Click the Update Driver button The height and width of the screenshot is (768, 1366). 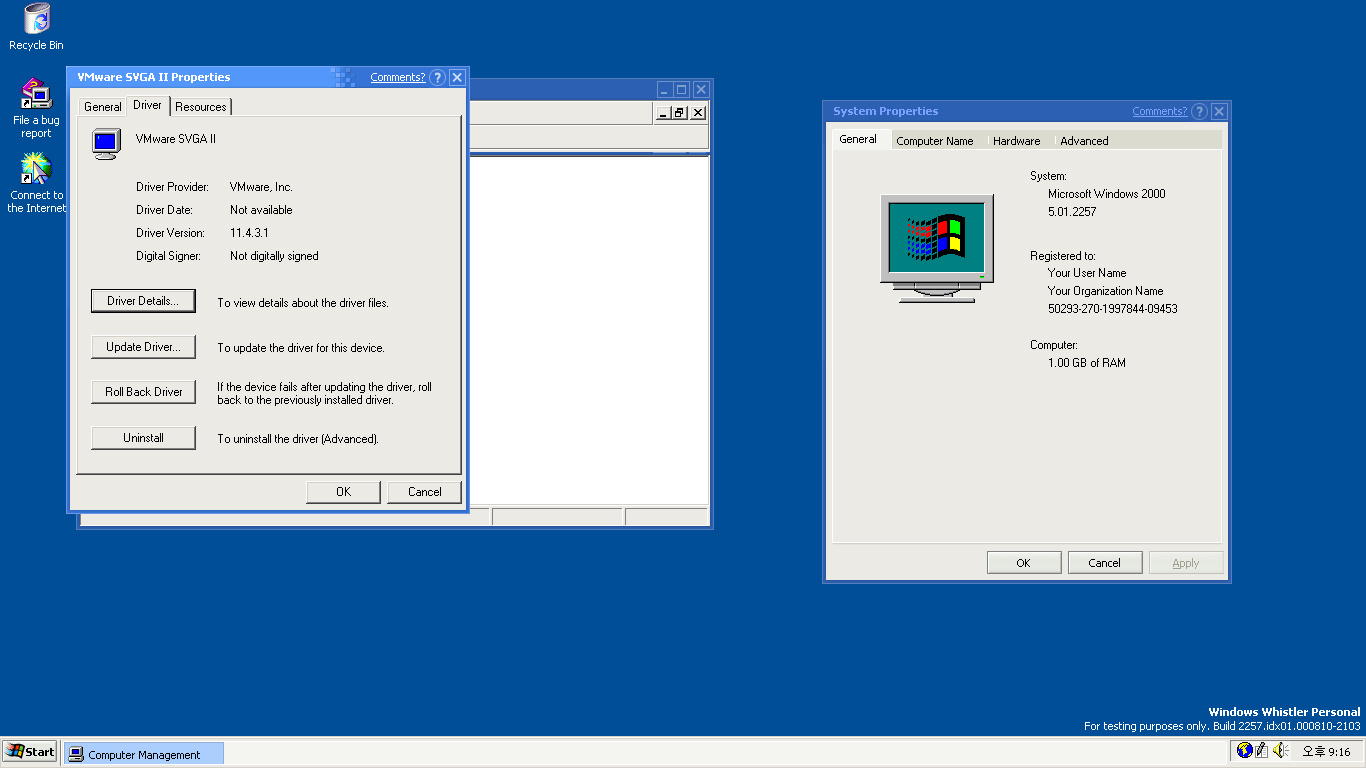pos(143,347)
